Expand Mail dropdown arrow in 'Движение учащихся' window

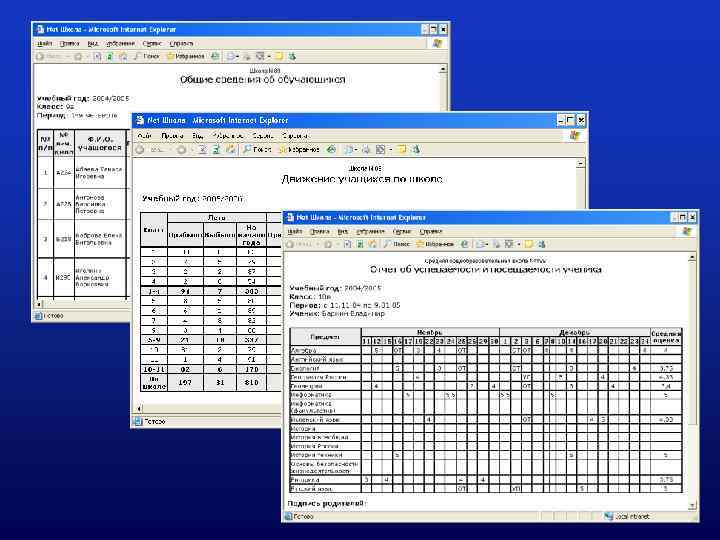[356, 150]
